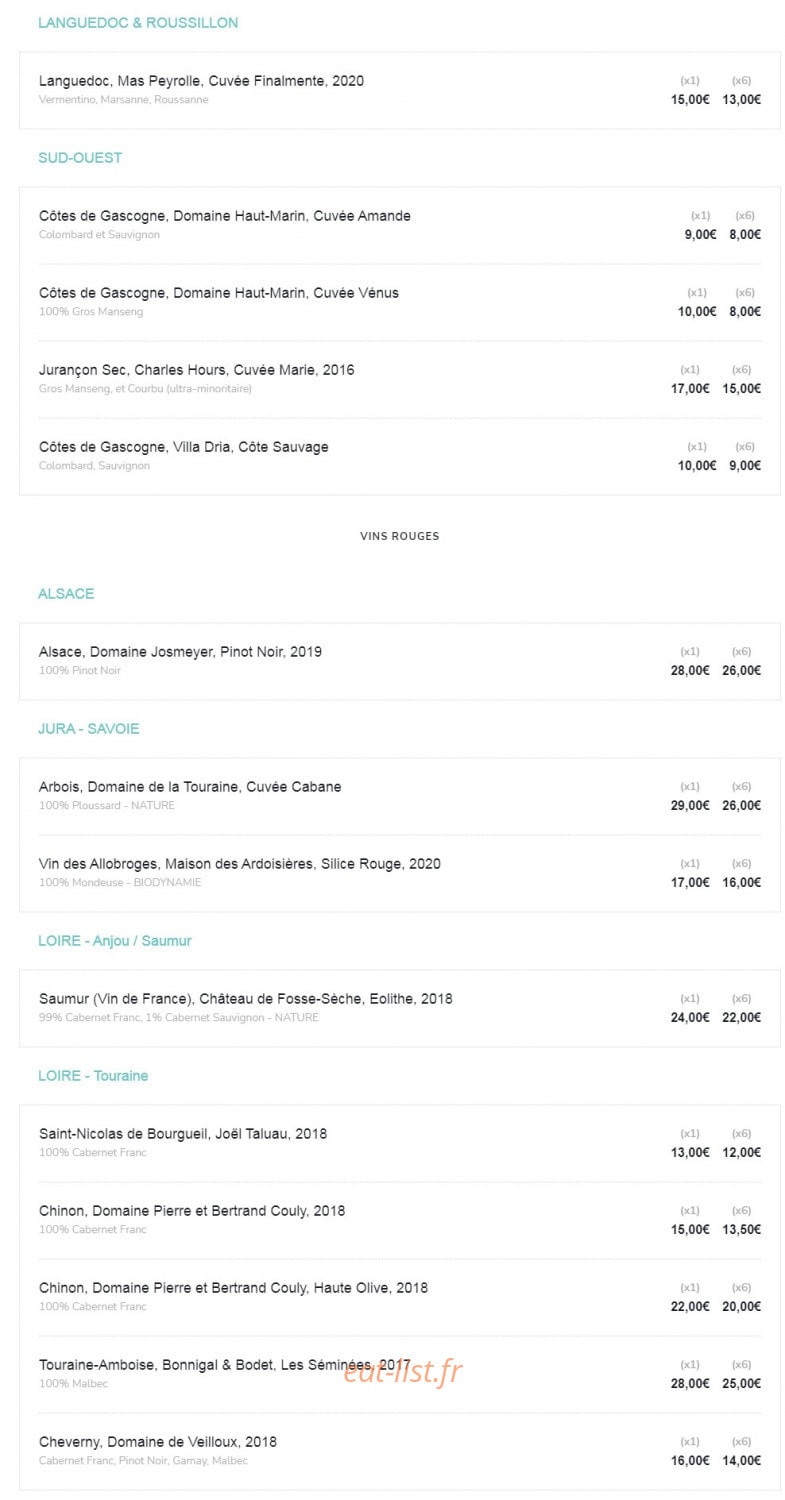The image size is (785, 1500).
Task: Click the 25,00€ six-bottle price for Les Séminées
Action: tap(741, 1383)
